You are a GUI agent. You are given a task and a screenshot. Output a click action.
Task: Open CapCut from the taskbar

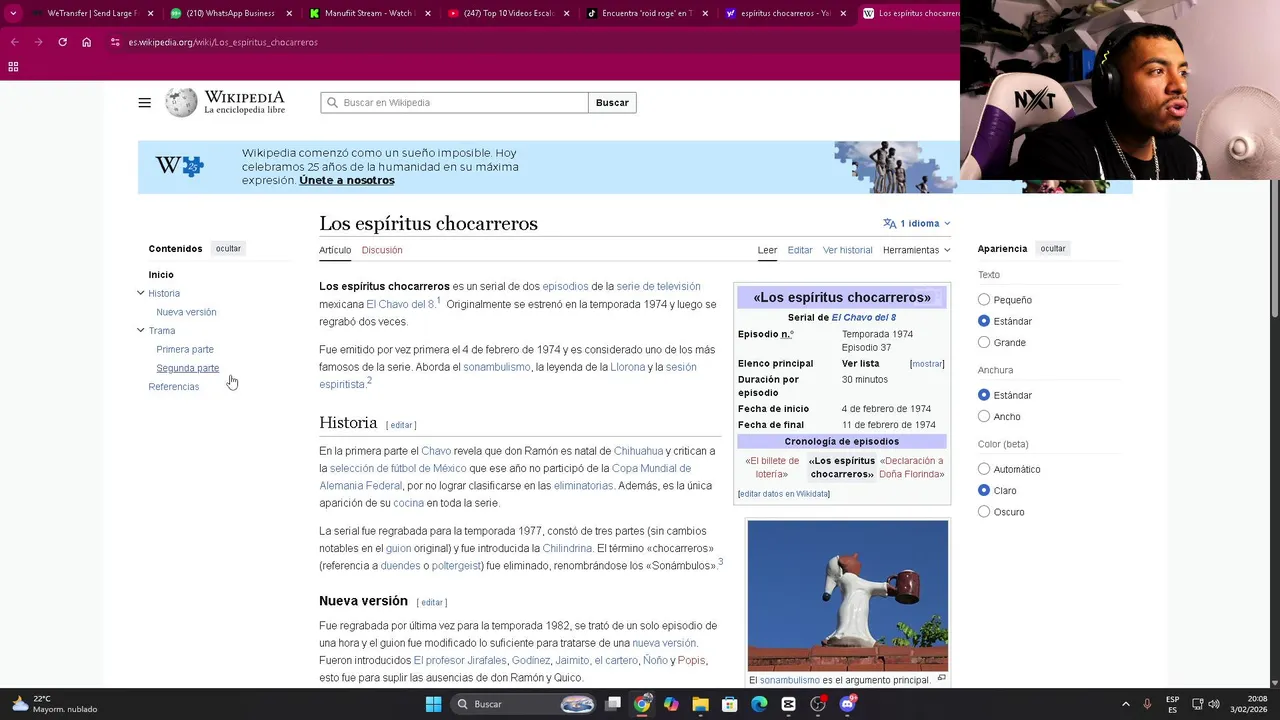788,704
